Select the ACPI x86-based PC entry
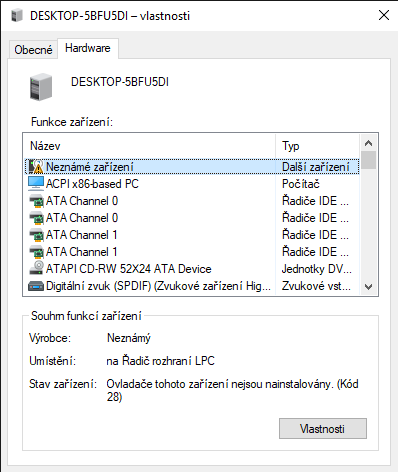This screenshot has height=472, width=398. point(92,184)
